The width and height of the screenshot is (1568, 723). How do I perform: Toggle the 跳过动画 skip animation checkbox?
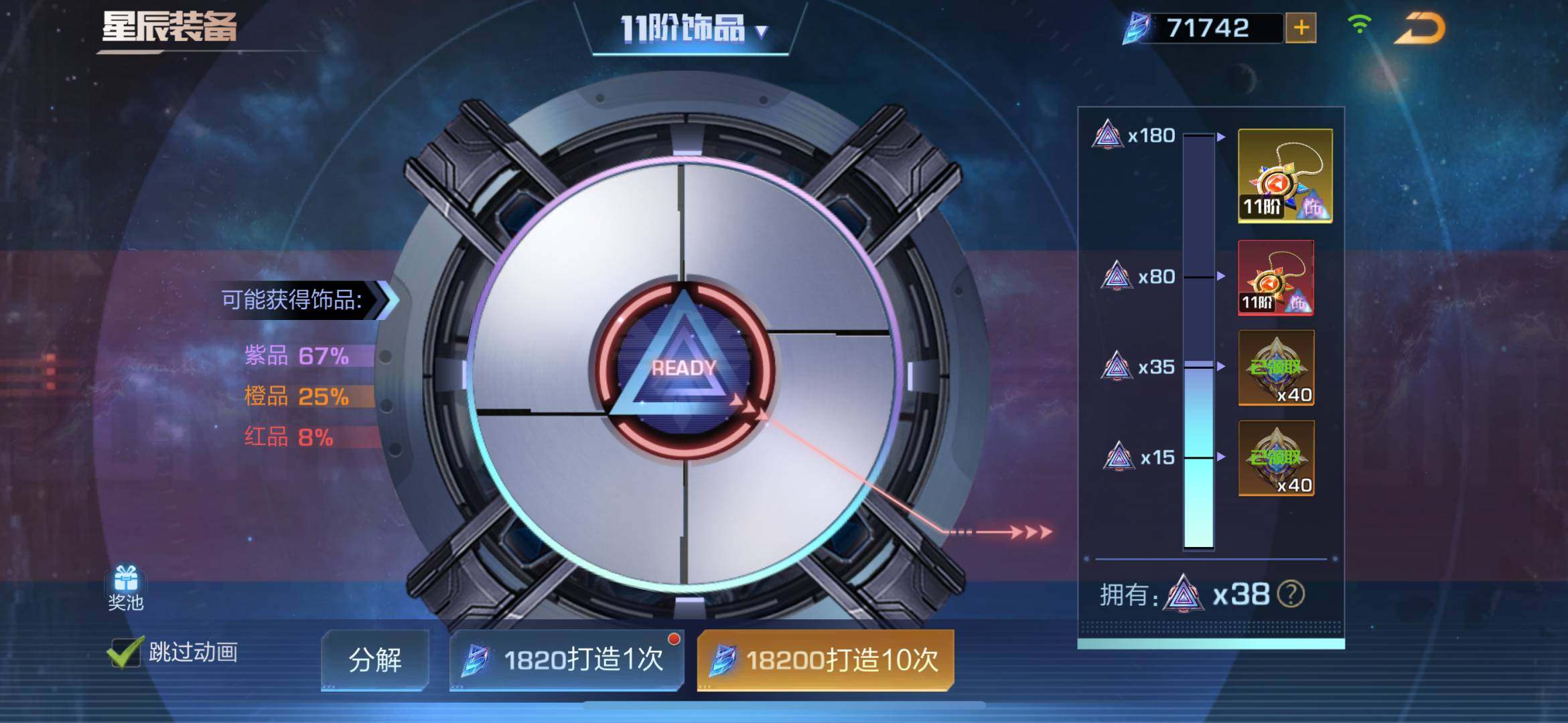tap(125, 652)
